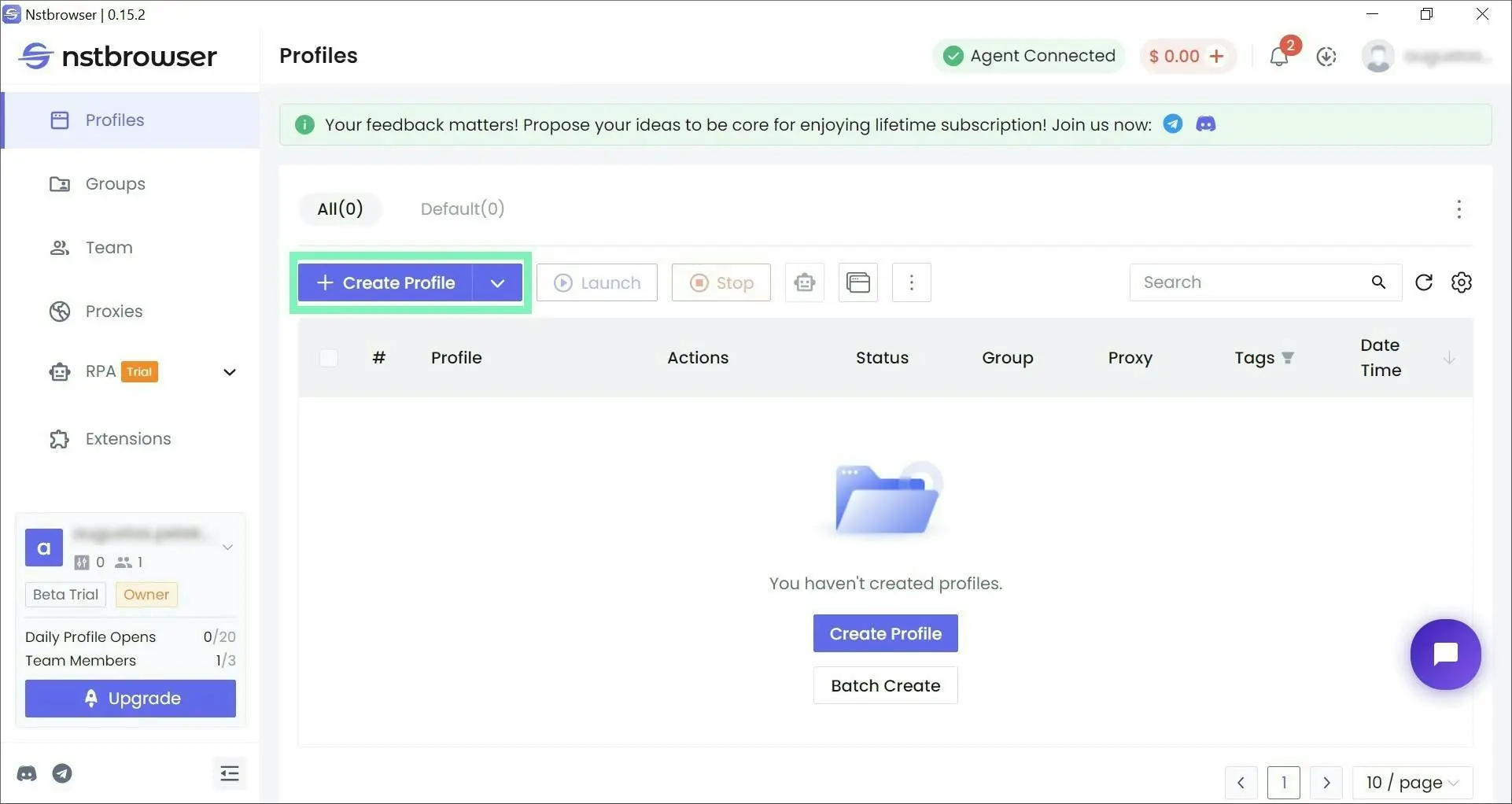The height and width of the screenshot is (804, 1512).
Task: Collapse the sidebar menu
Action: 229,773
